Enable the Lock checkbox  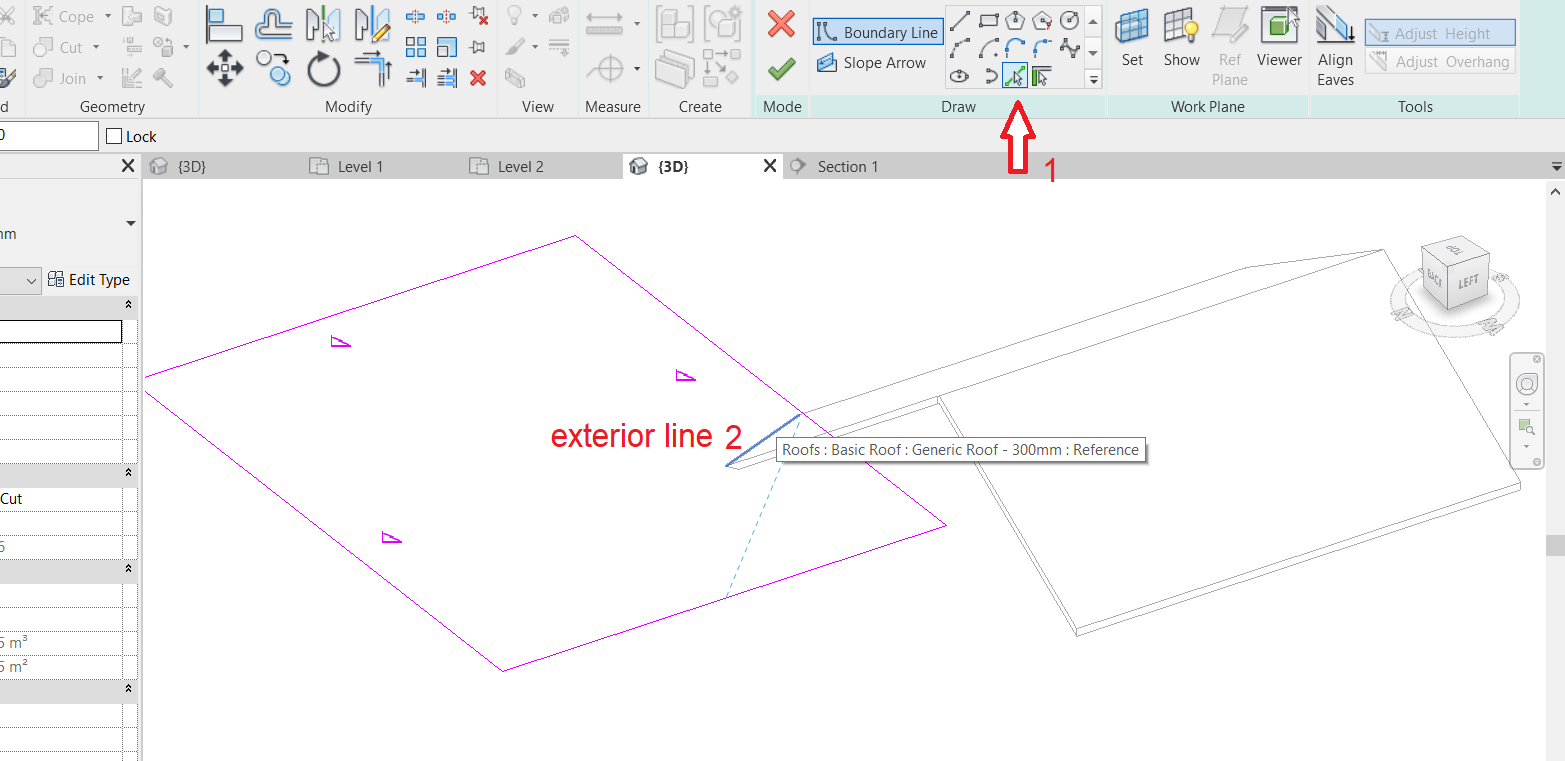pos(114,136)
